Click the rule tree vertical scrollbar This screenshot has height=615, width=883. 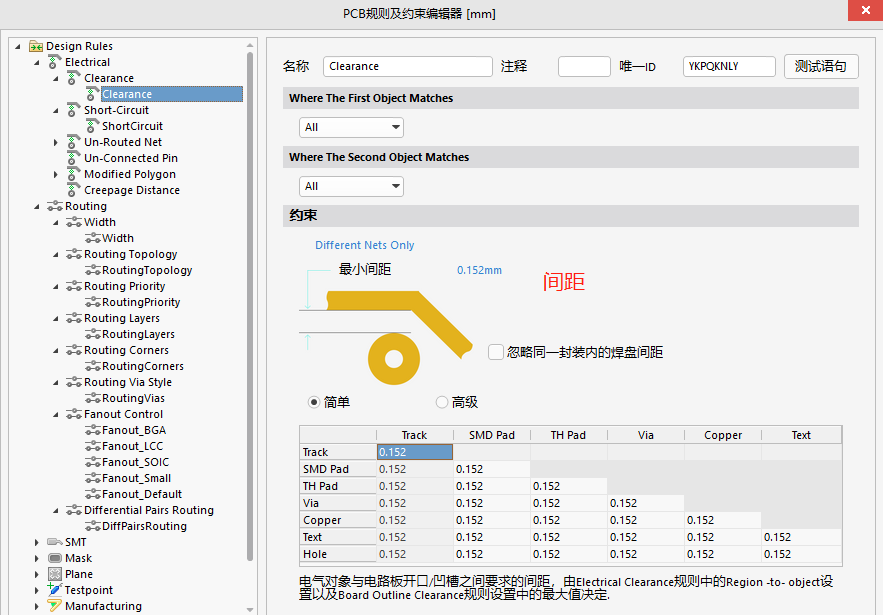[250, 307]
